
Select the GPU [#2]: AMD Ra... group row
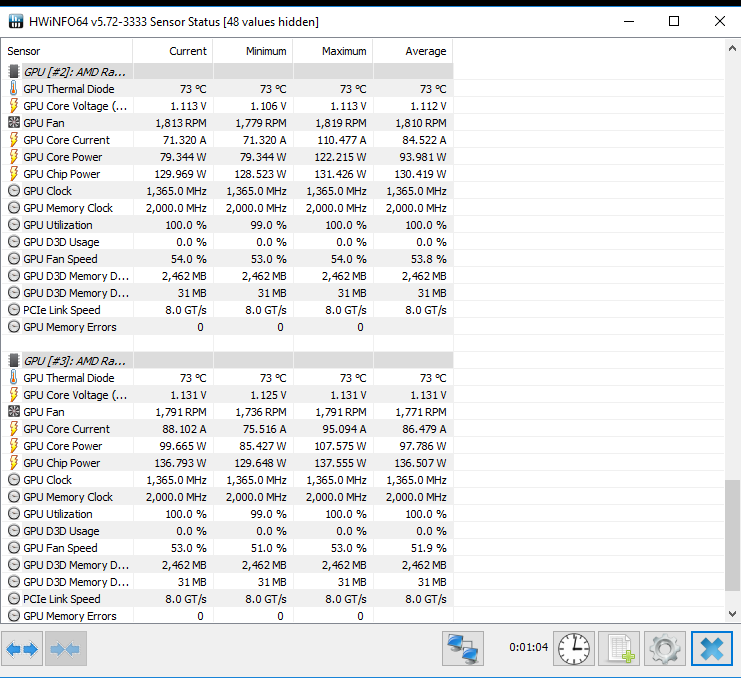tap(227, 72)
